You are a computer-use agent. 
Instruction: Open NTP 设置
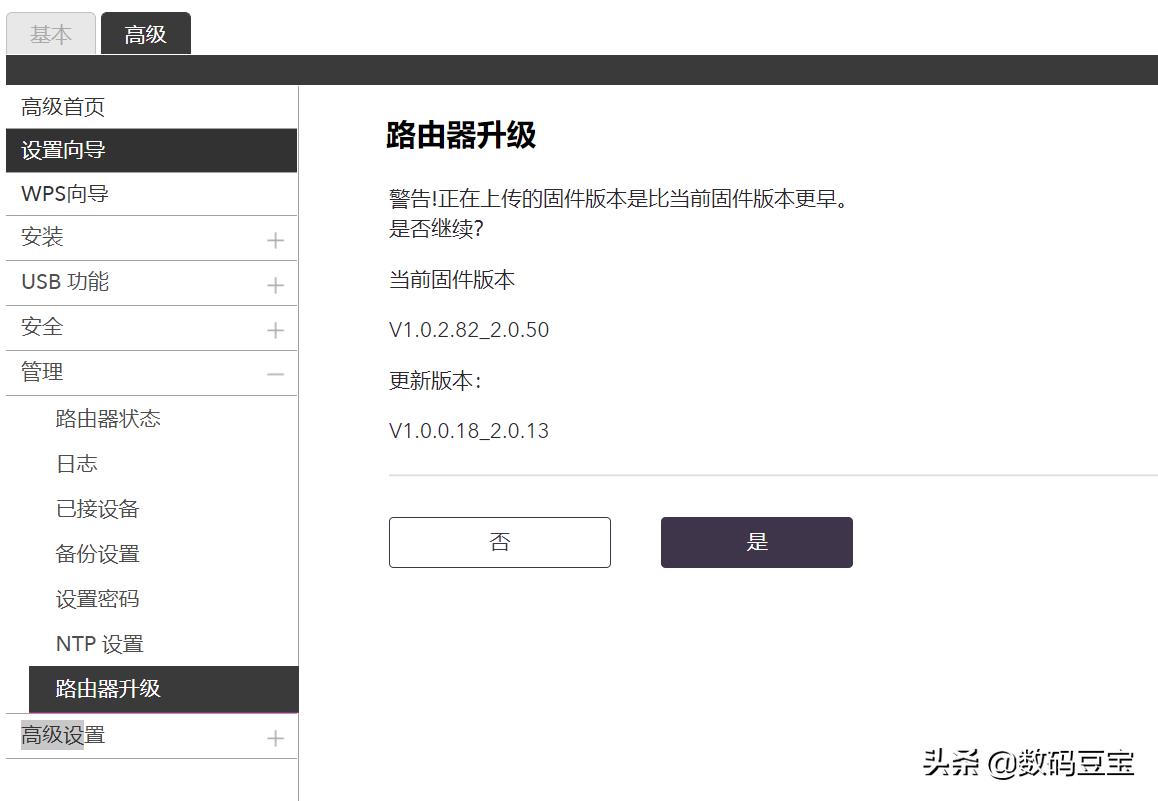98,643
